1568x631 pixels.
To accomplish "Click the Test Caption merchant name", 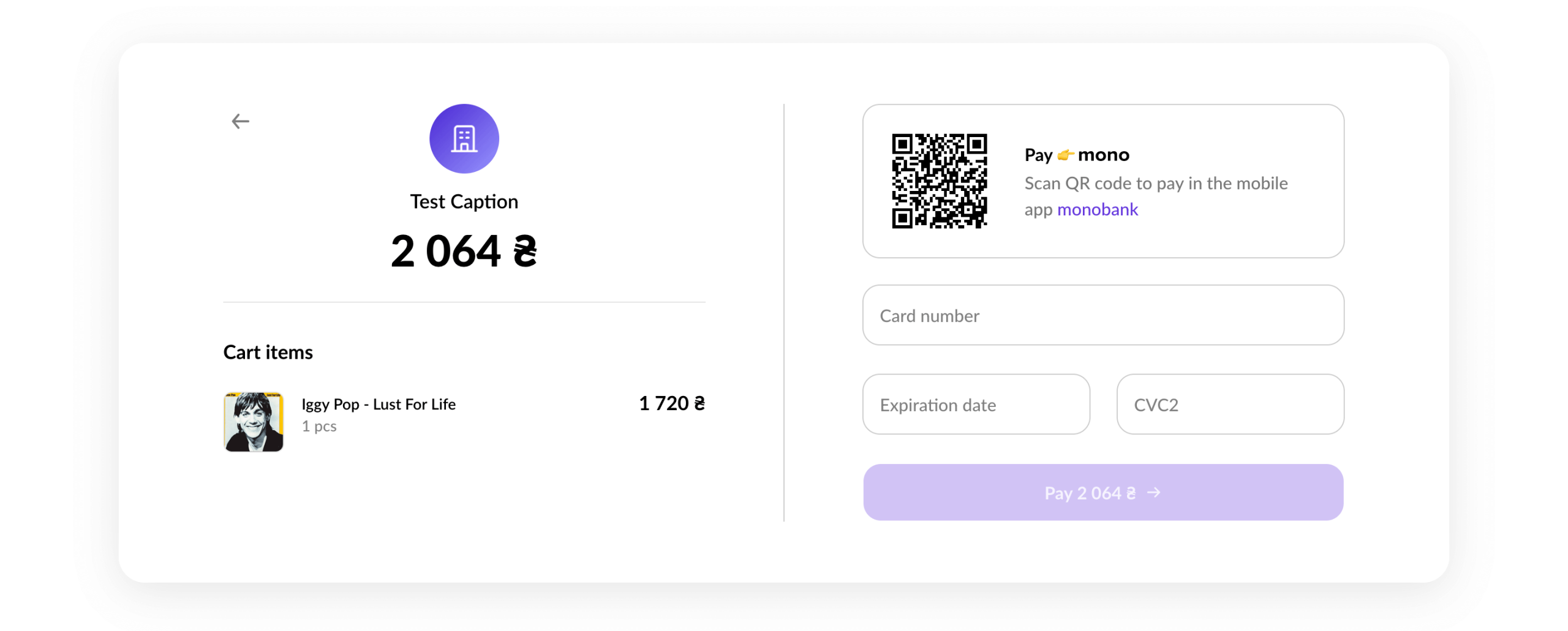I will 464,201.
